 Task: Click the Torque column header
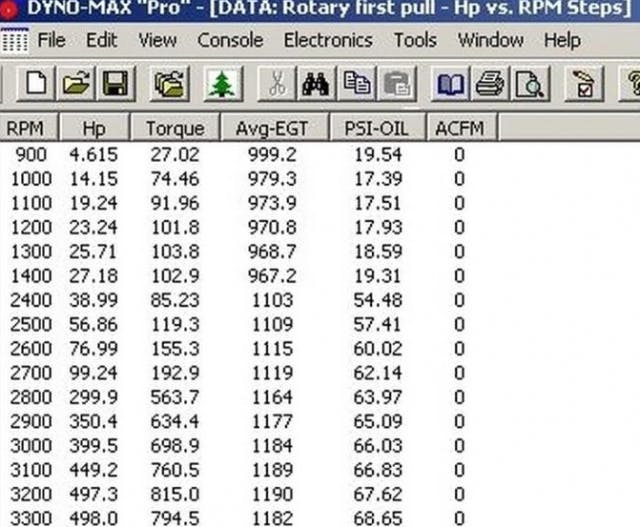(x=174, y=128)
